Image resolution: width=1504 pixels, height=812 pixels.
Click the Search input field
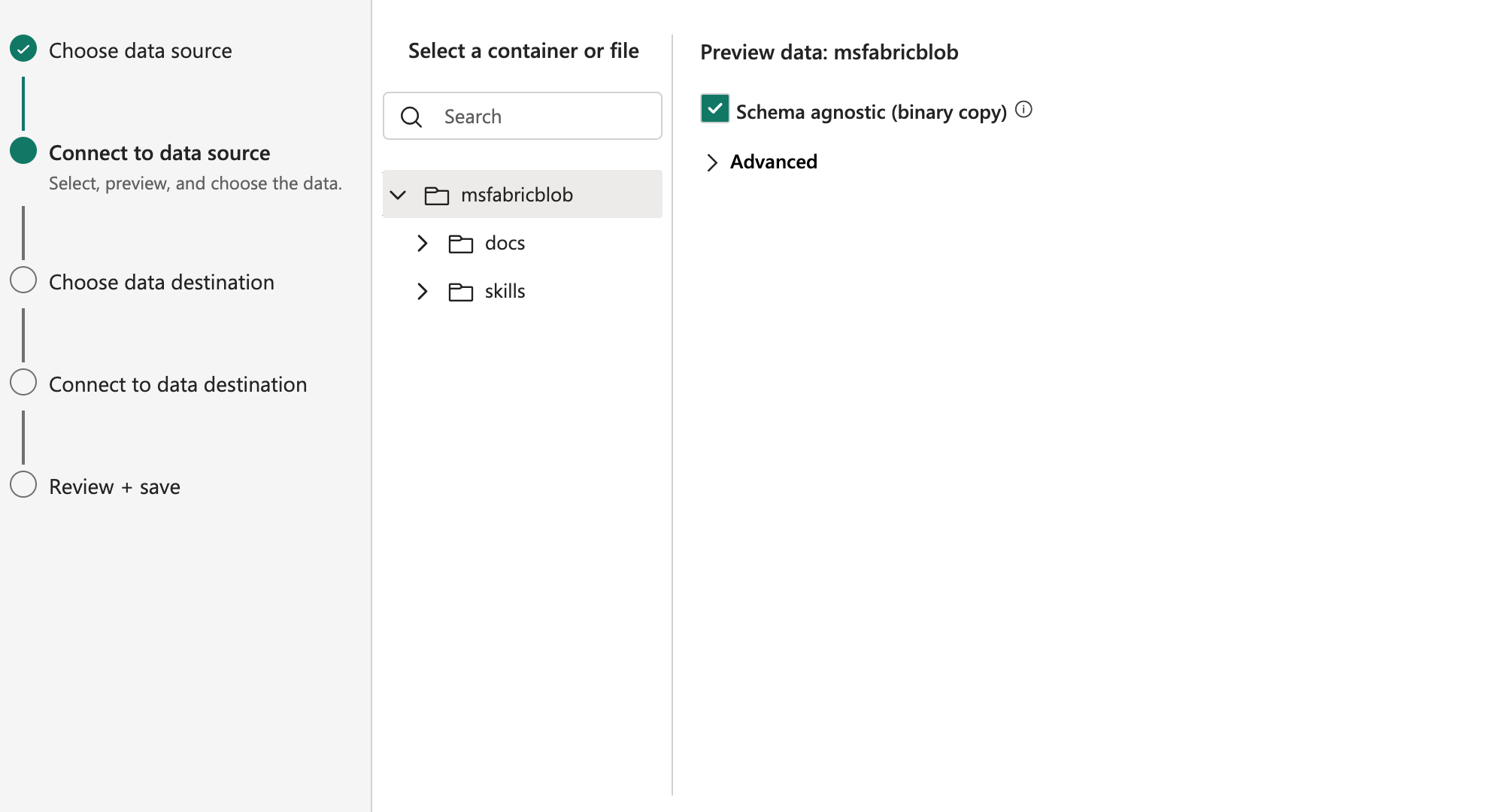(x=523, y=116)
